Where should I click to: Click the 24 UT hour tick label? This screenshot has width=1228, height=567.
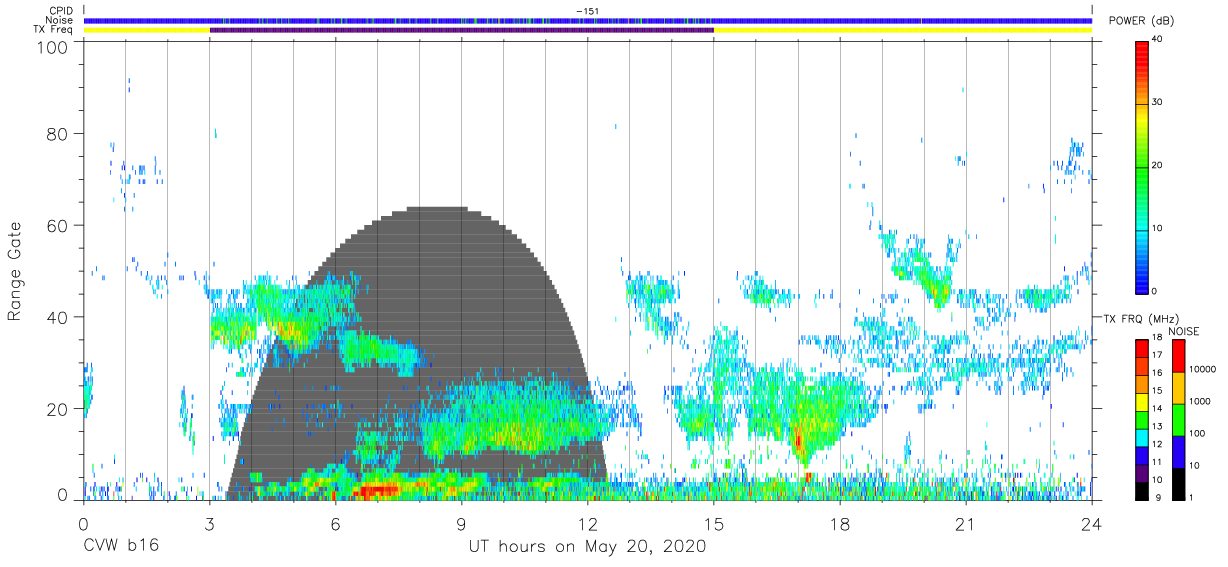point(1092,523)
